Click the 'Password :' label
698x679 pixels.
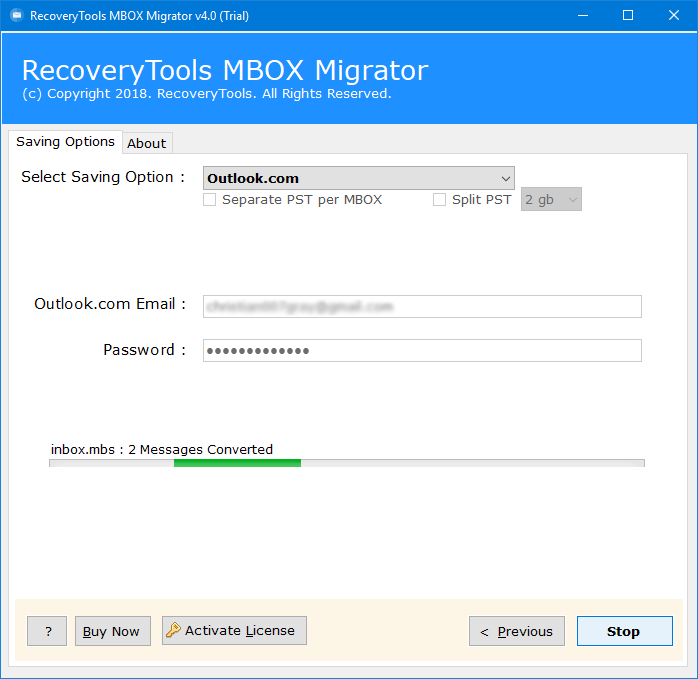[145, 350]
